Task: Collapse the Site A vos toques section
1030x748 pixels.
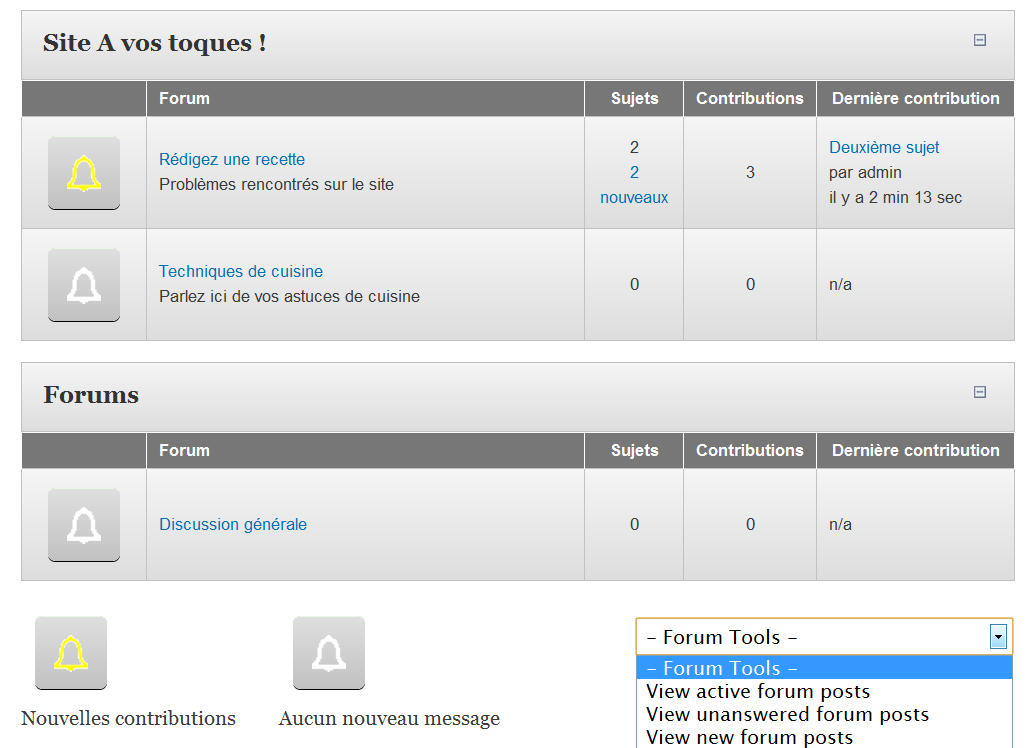Action: [980, 41]
